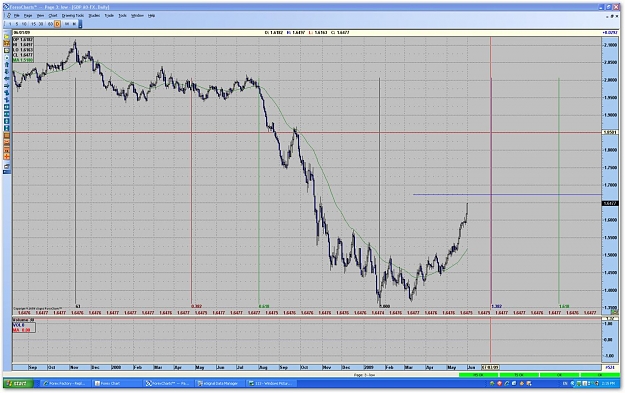Click the left arrow icon in left toolbar
The height and width of the screenshot is (393, 625).
pos(6,79)
